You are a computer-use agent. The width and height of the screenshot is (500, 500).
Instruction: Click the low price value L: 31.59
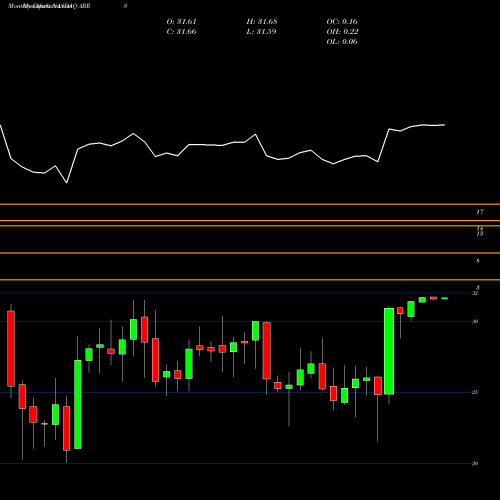point(261,32)
